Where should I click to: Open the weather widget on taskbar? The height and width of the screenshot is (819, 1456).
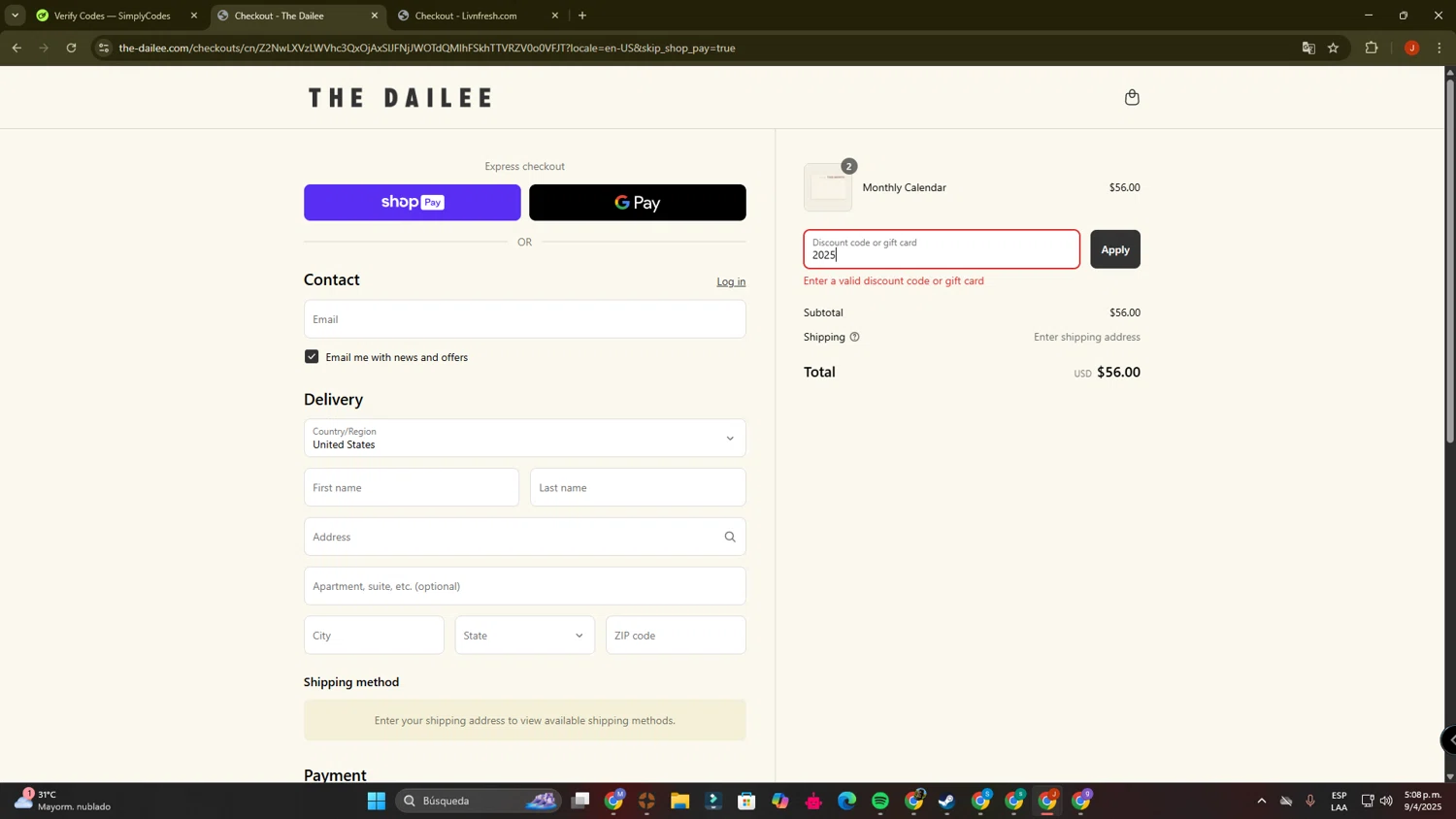click(63, 801)
